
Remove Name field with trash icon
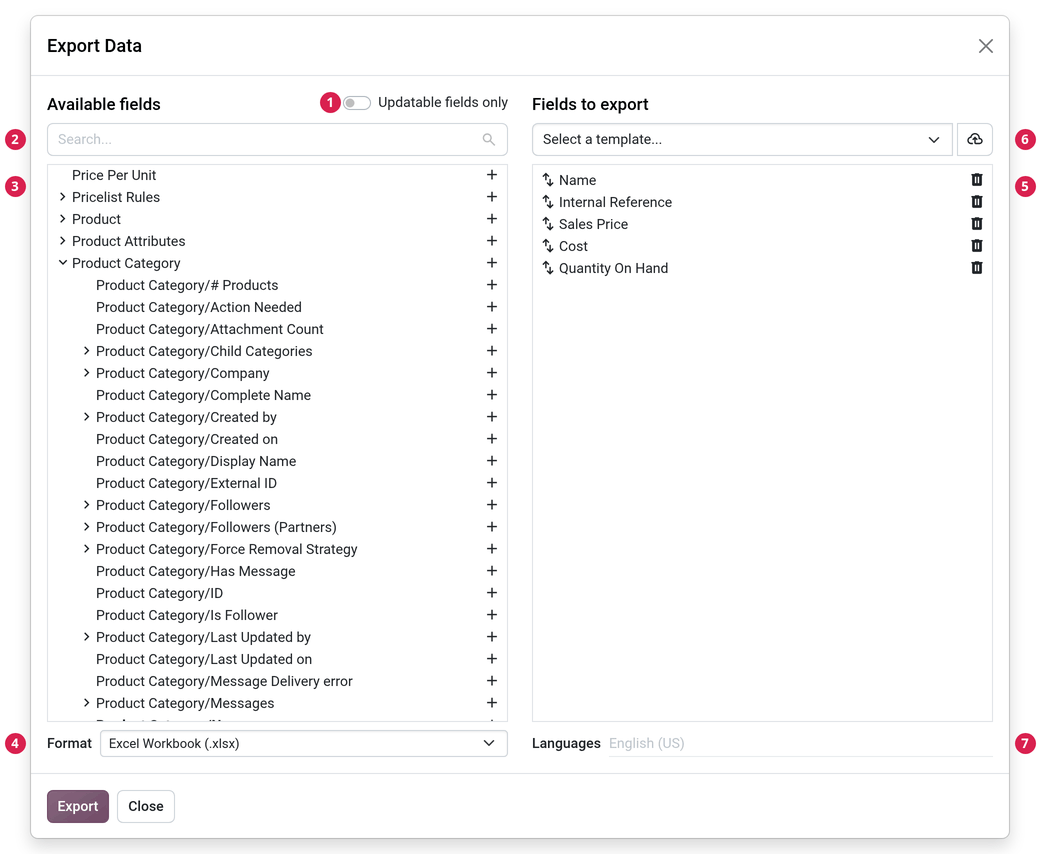pos(976,180)
